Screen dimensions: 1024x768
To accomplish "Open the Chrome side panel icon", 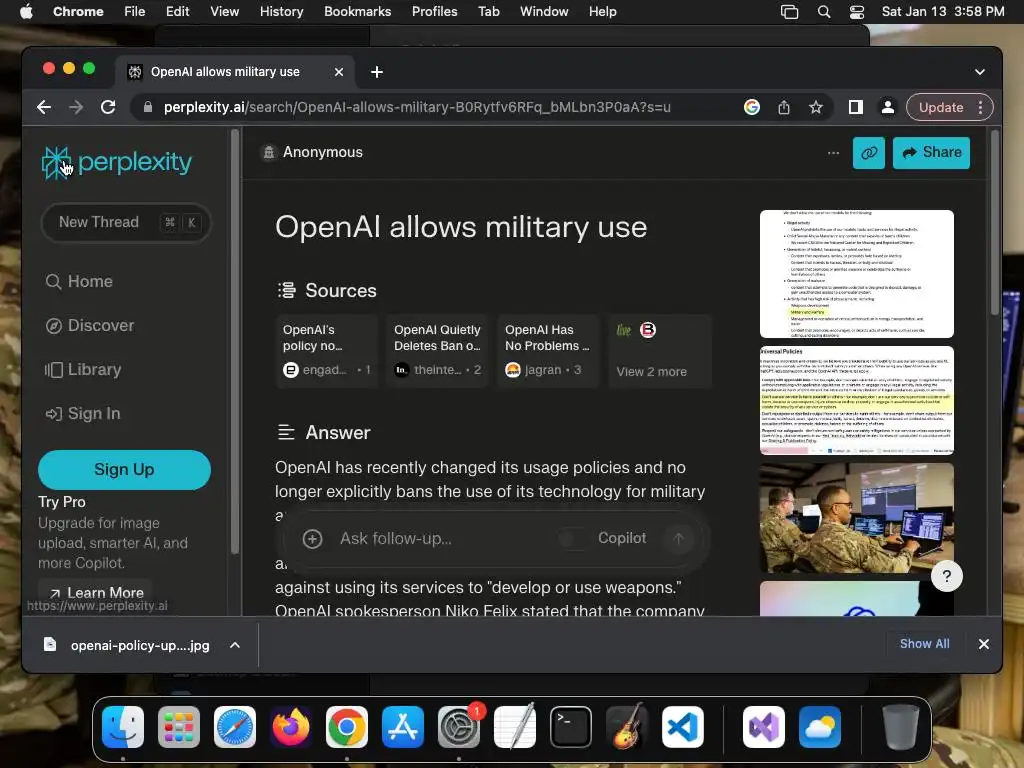I will [x=856, y=107].
